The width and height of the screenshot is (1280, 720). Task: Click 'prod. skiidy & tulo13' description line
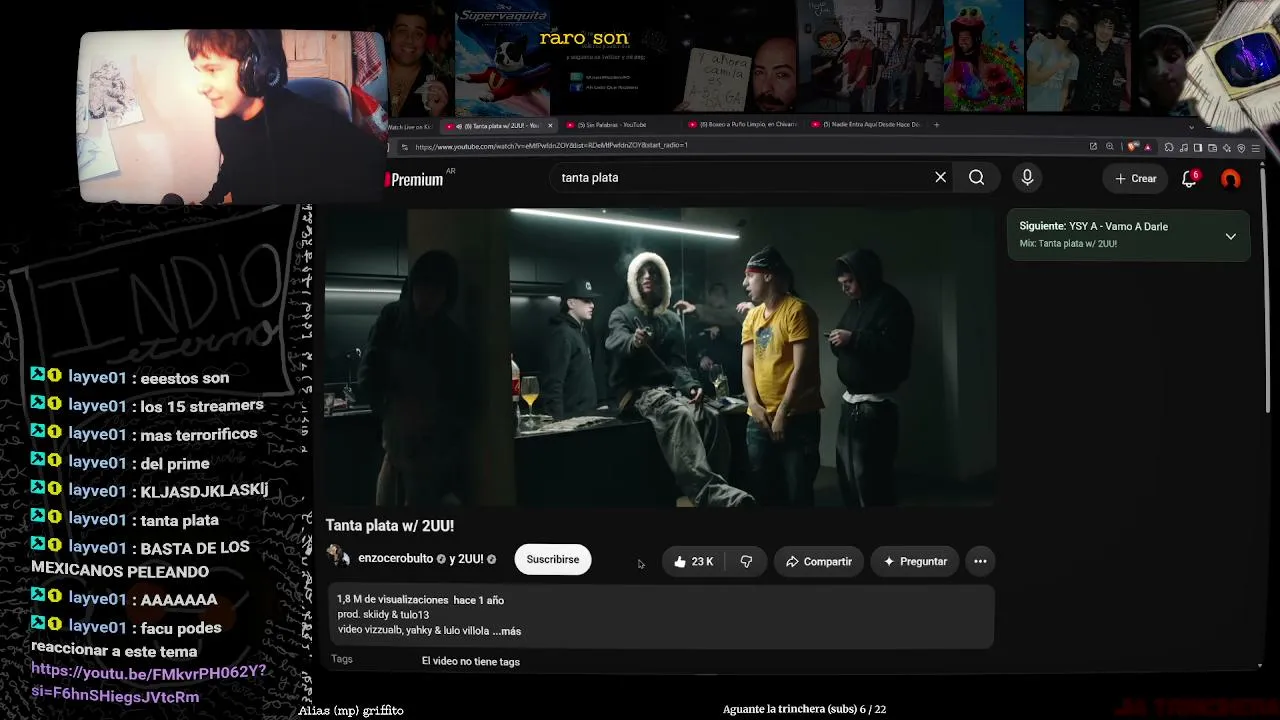click(383, 615)
